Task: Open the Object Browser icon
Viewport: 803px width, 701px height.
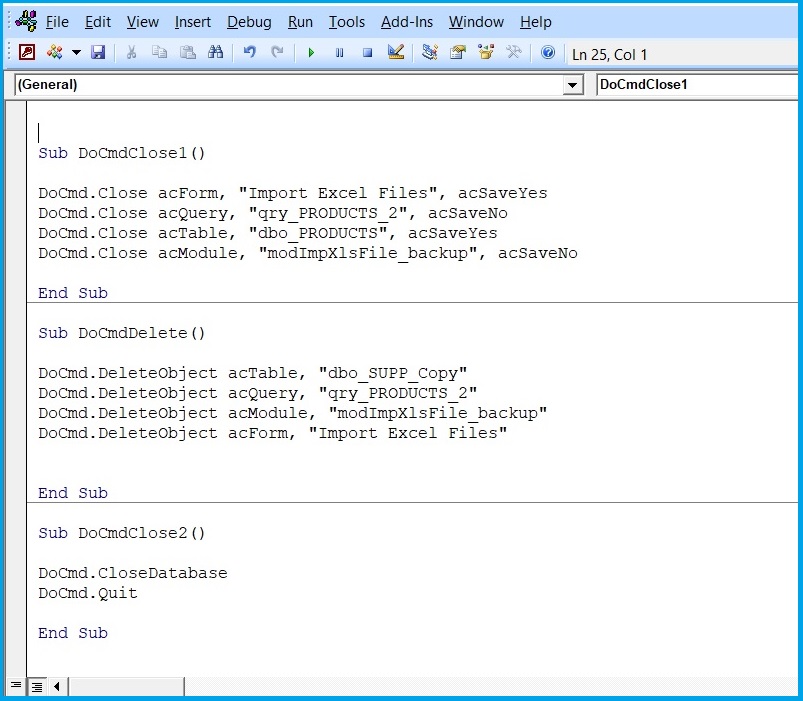Action: click(486, 53)
